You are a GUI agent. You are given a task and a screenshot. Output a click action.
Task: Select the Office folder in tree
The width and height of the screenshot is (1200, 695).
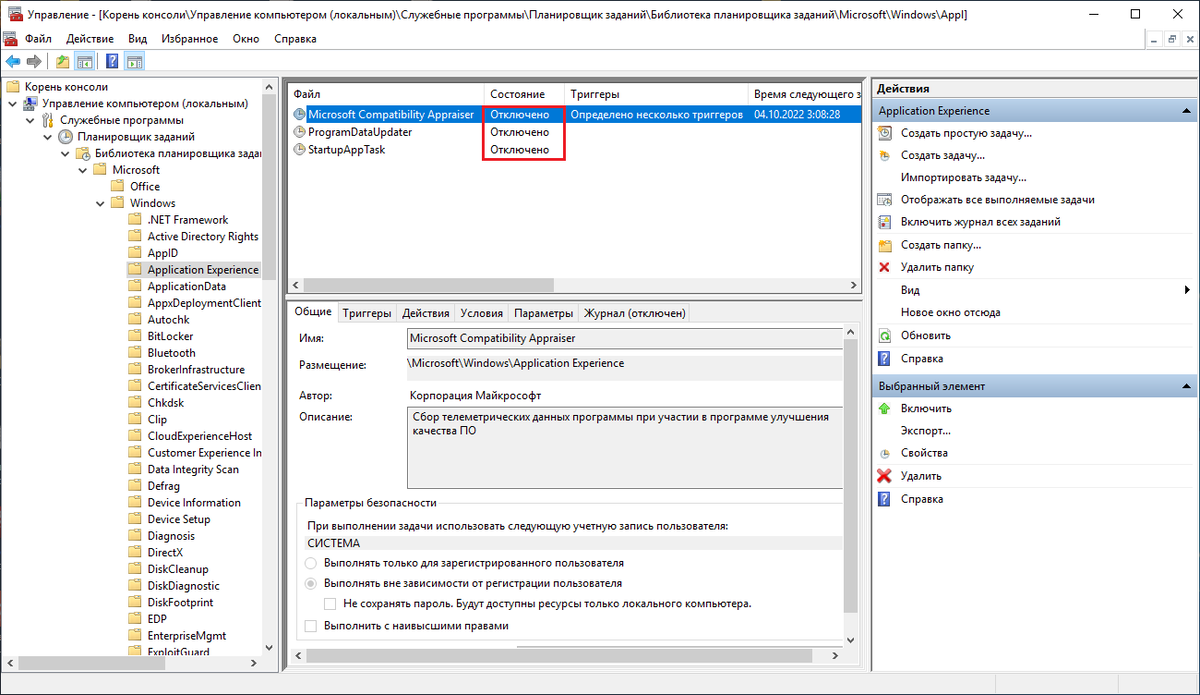click(145, 187)
